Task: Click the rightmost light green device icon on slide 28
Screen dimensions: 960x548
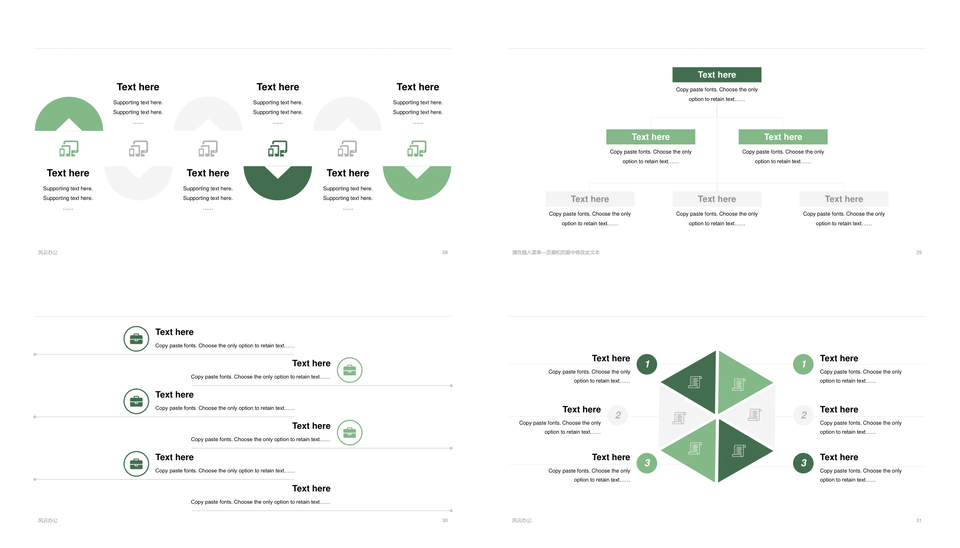Action: pos(417,149)
